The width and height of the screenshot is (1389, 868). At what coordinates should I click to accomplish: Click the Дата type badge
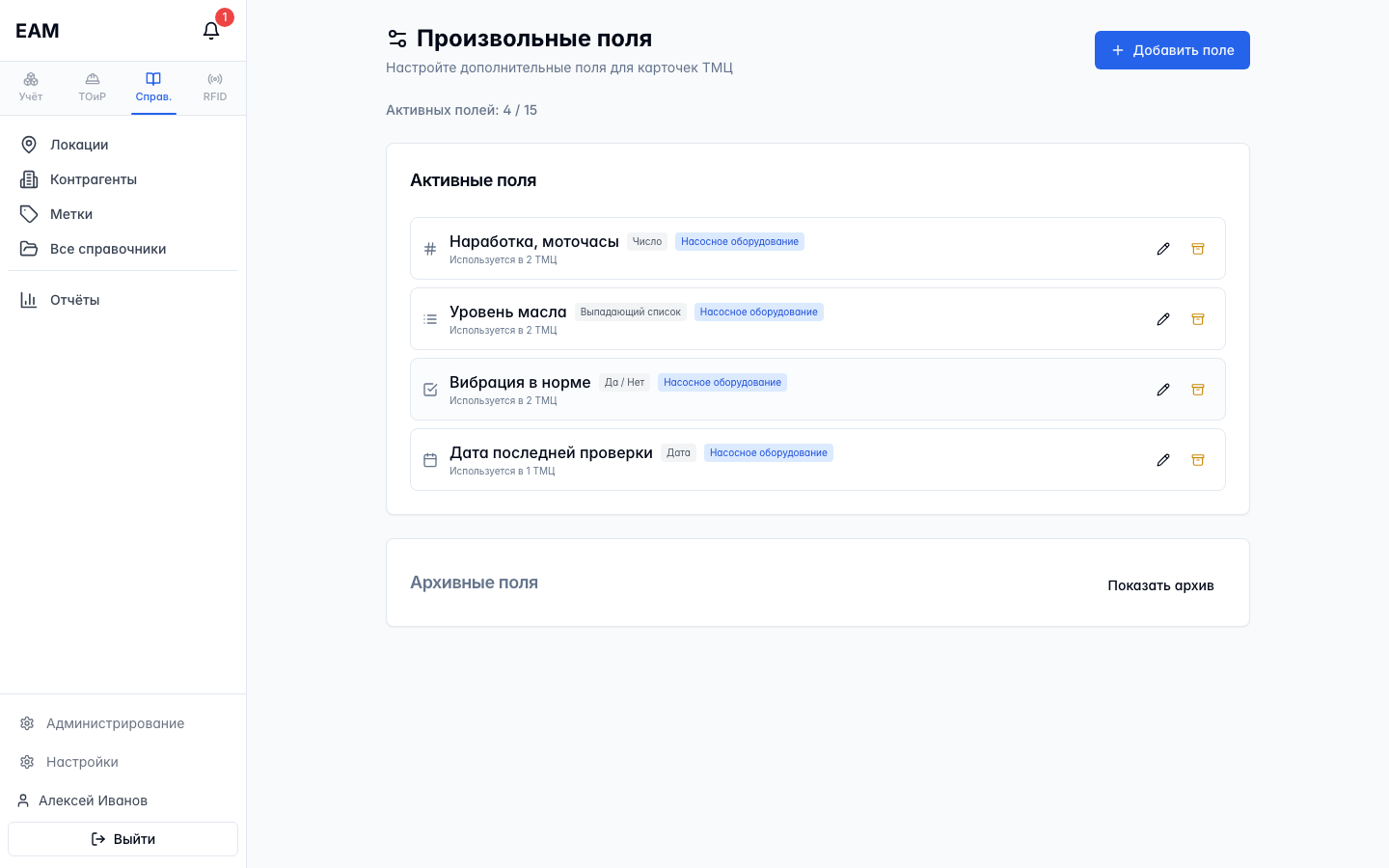[678, 453]
